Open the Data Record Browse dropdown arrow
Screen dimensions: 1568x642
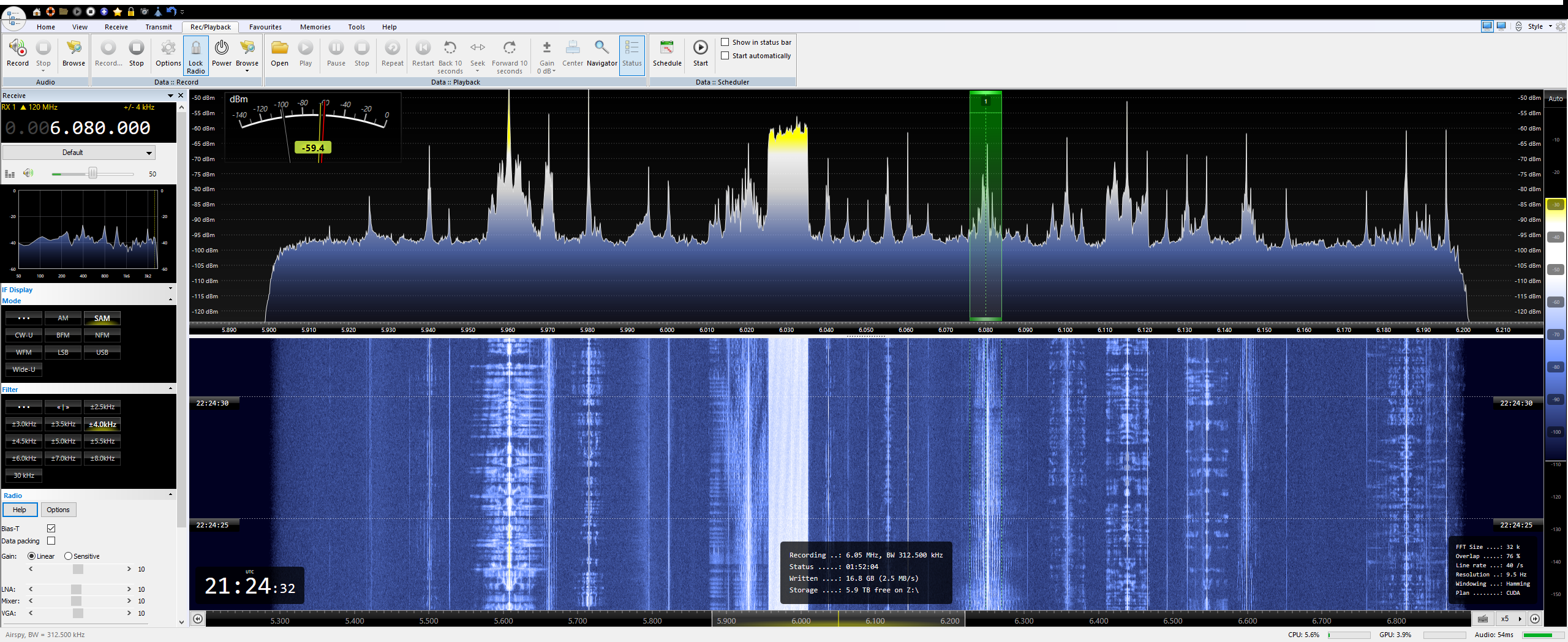247,71
